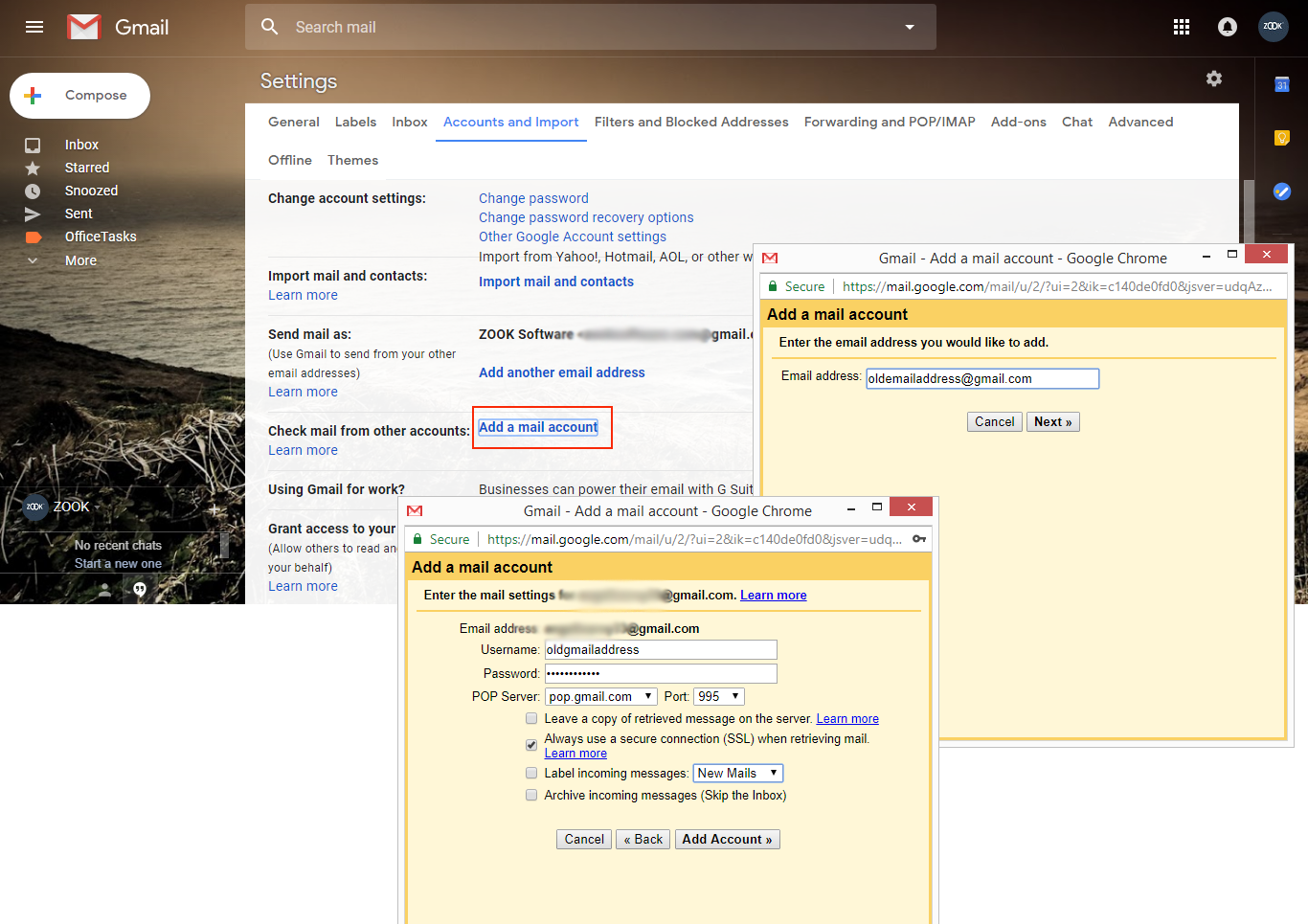Click the key icon in front popup address bar
1308x924 pixels.
pyautogui.click(x=919, y=539)
